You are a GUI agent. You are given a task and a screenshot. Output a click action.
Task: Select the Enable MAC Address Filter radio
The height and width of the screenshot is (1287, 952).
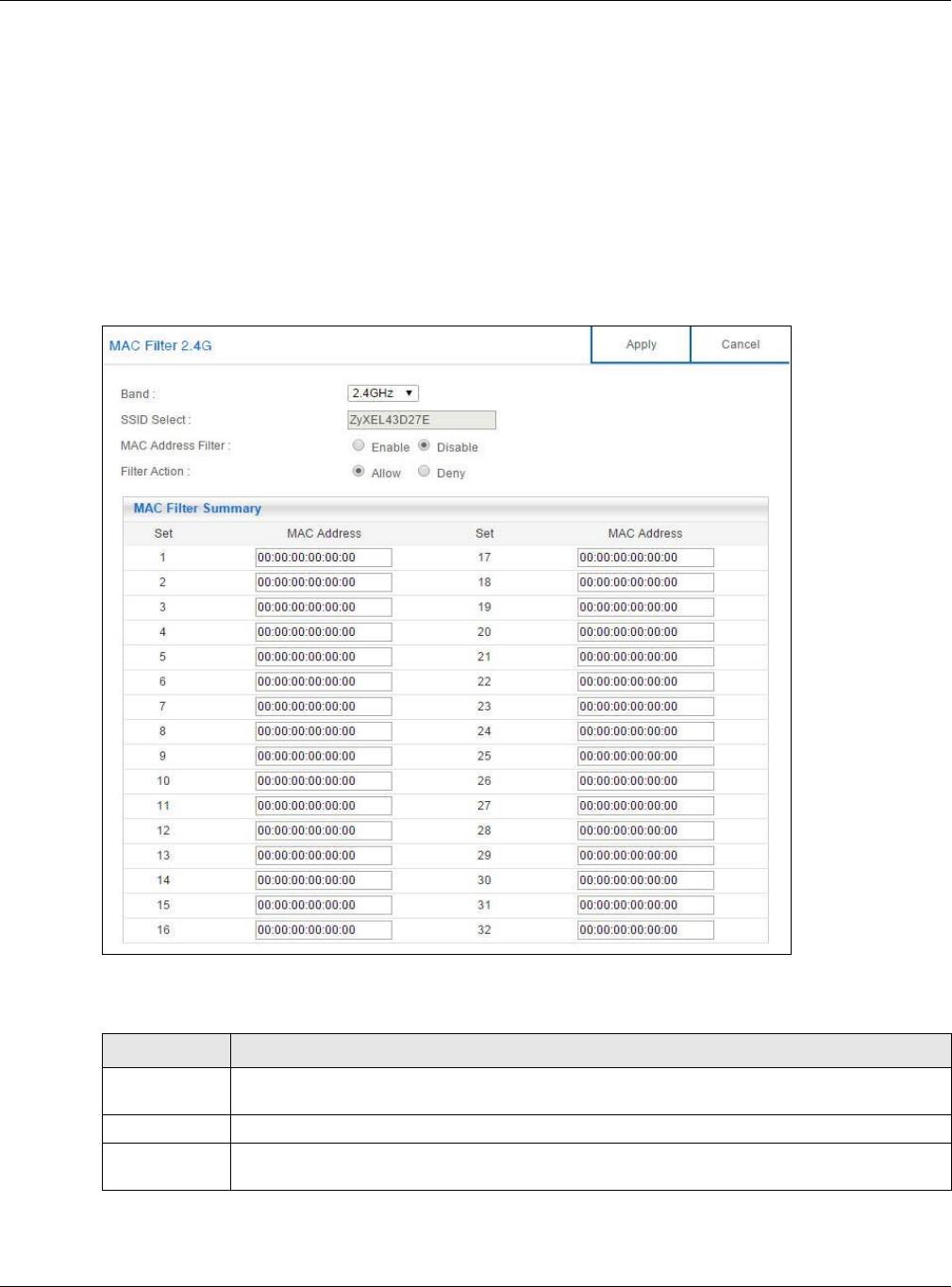coord(359,445)
